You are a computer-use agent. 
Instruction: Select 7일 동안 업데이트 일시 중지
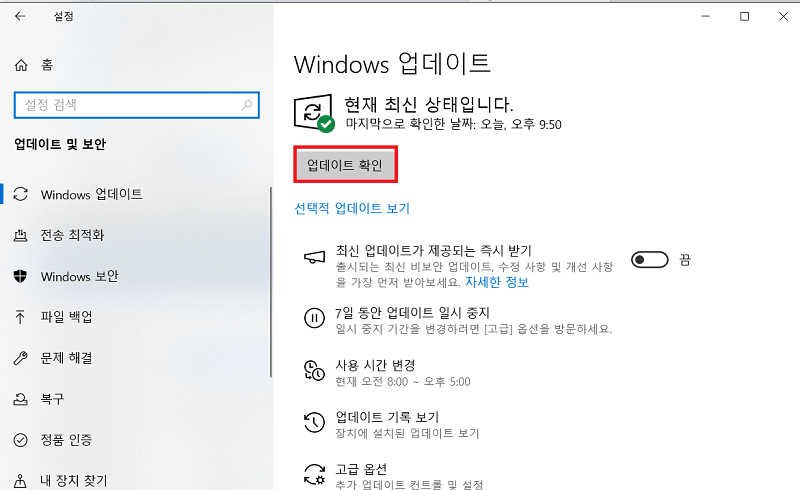[412, 312]
